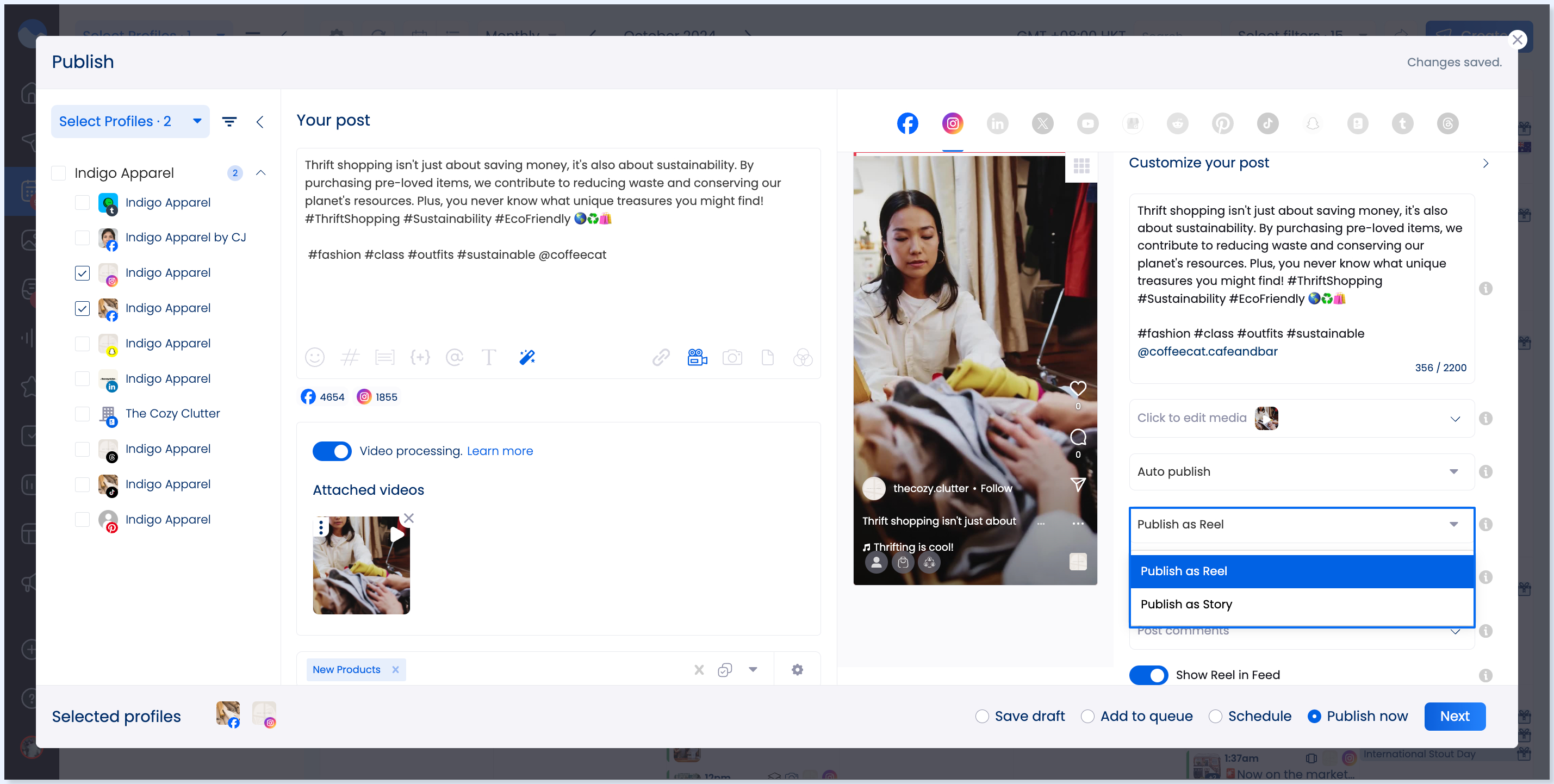Select the Add to queue option
The width and height of the screenshot is (1554, 784).
[x=1087, y=717]
